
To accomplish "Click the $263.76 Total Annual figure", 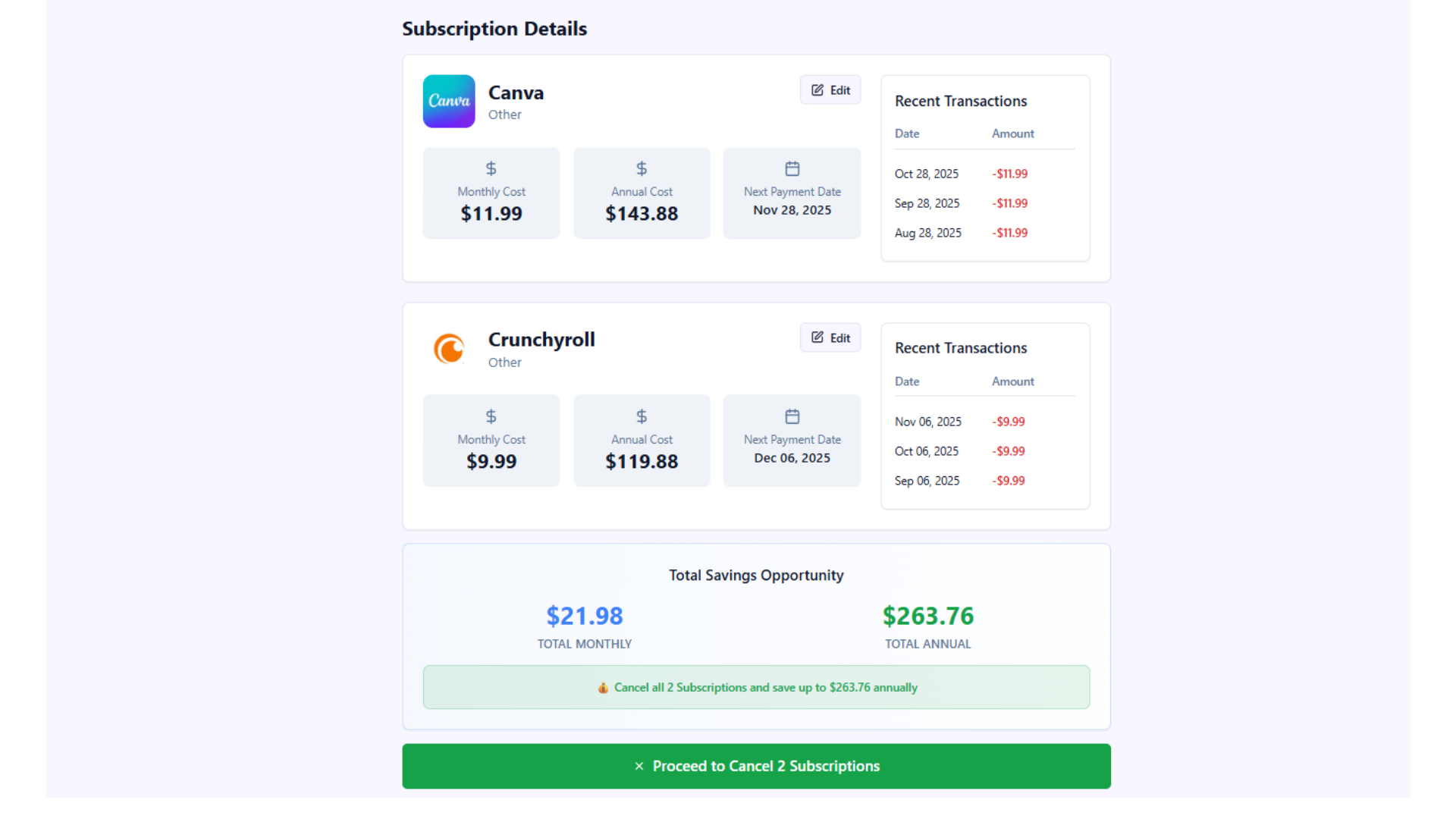I will (927, 616).
